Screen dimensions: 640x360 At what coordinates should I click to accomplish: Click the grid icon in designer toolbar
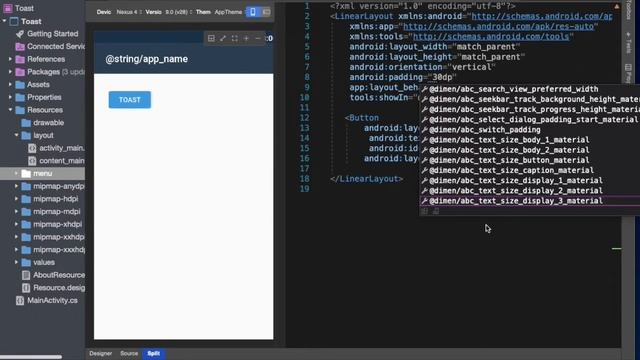211,38
